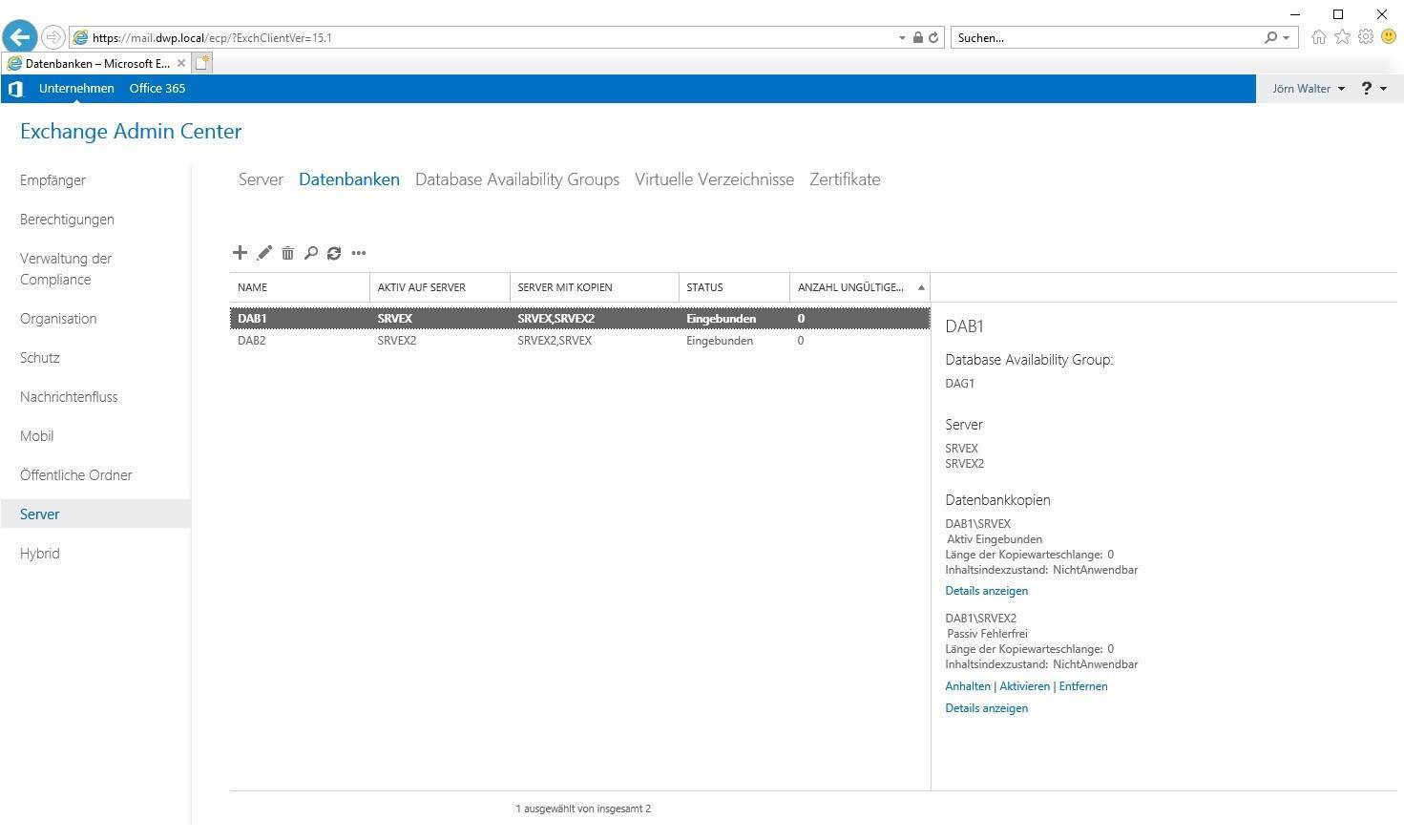Select the DAB2 database row

252,341
